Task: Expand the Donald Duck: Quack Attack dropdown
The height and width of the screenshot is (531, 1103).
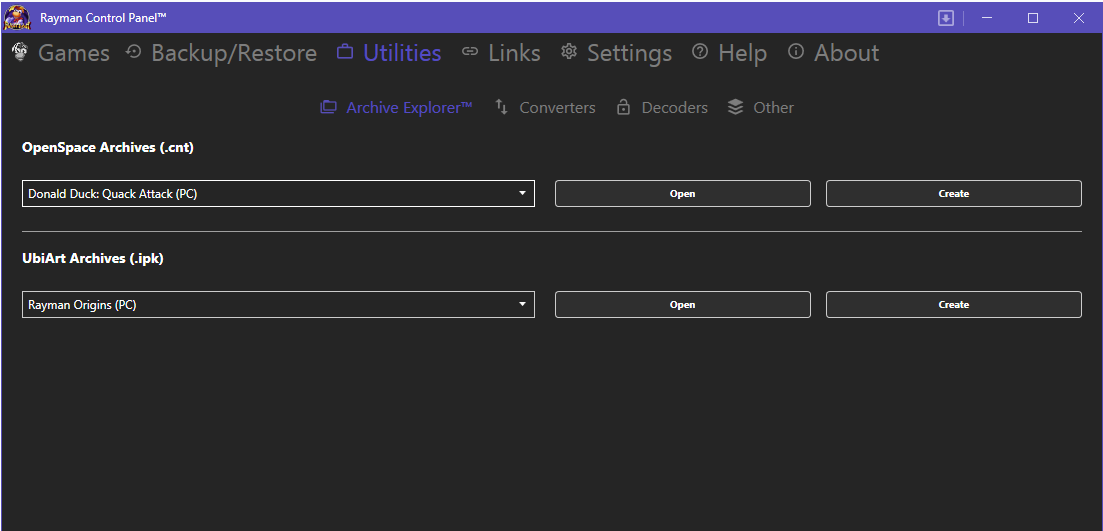Action: click(277, 194)
